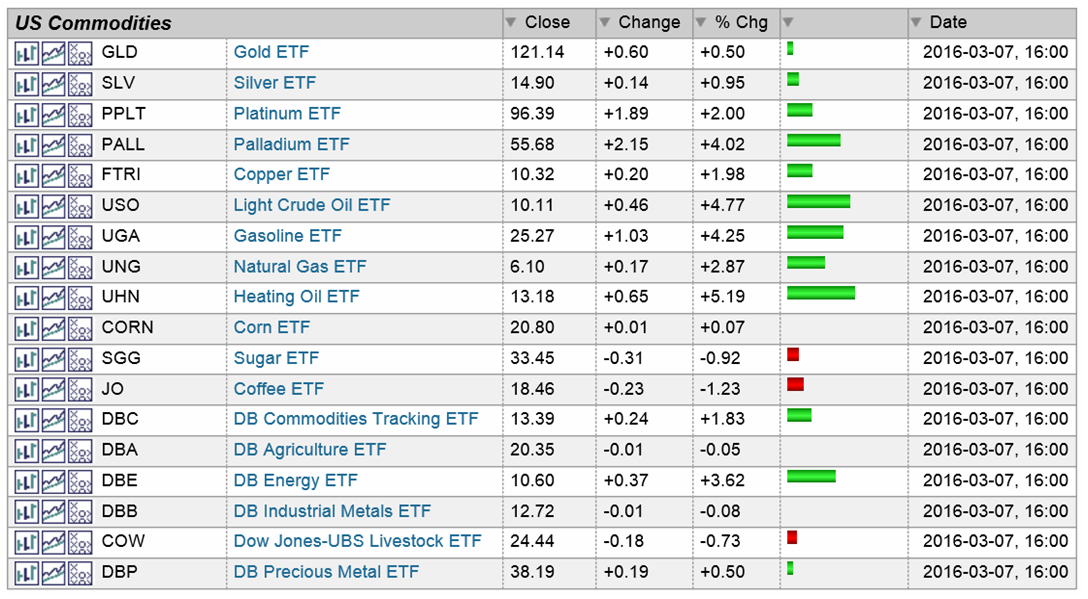Image resolution: width=1088 pixels, height=599 pixels.
Task: Open the Light Crude Oil ETF link
Action: [x=312, y=205]
